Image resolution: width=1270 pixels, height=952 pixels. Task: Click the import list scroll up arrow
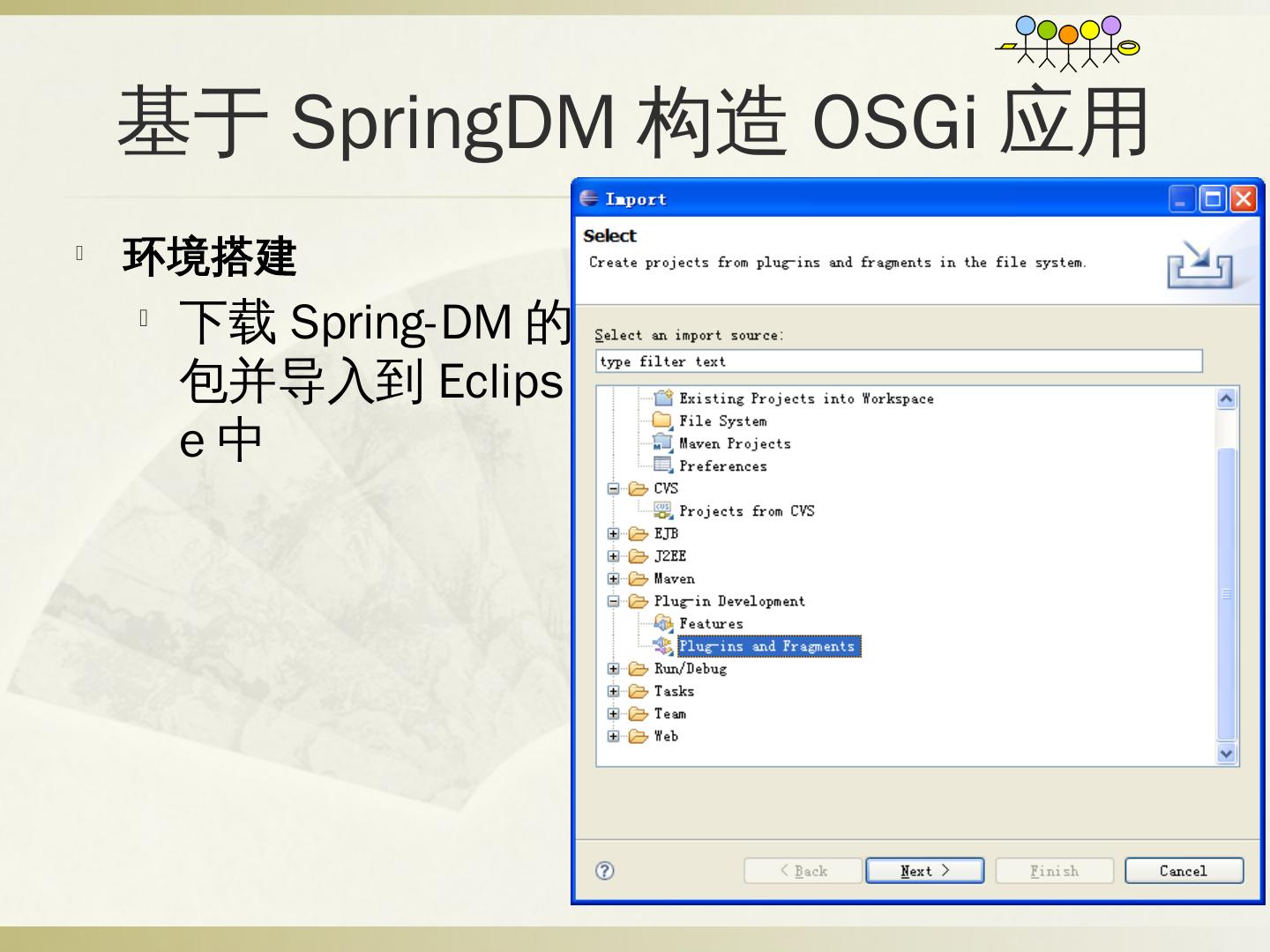click(1227, 398)
